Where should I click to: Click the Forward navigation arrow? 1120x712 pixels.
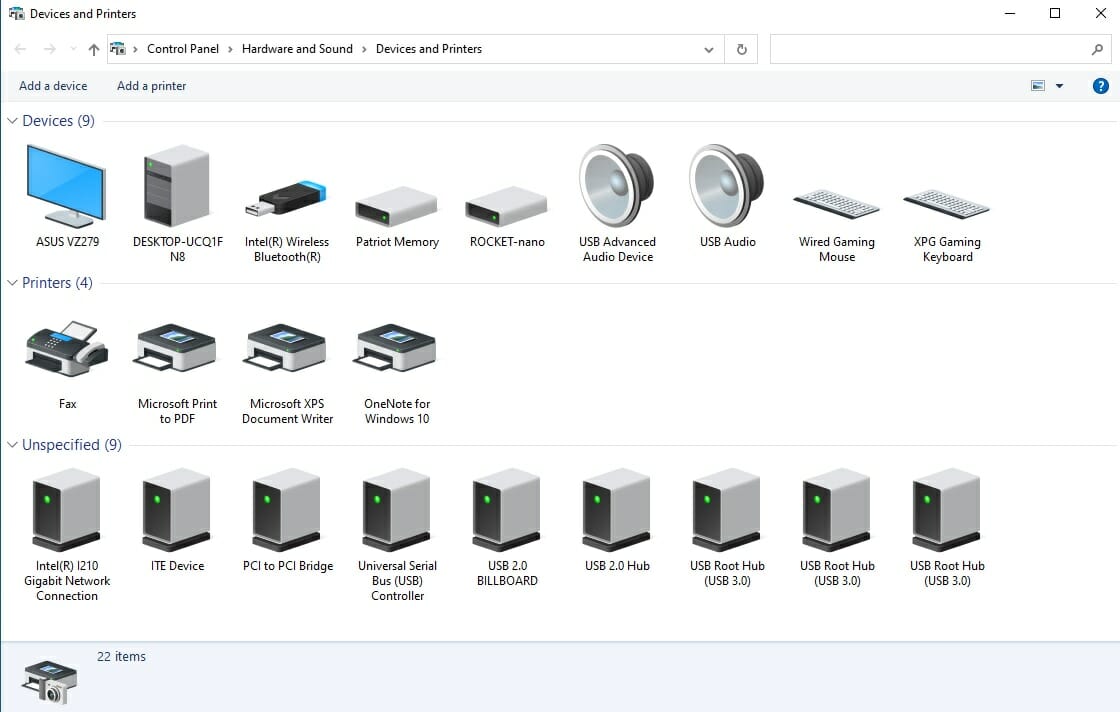point(49,49)
